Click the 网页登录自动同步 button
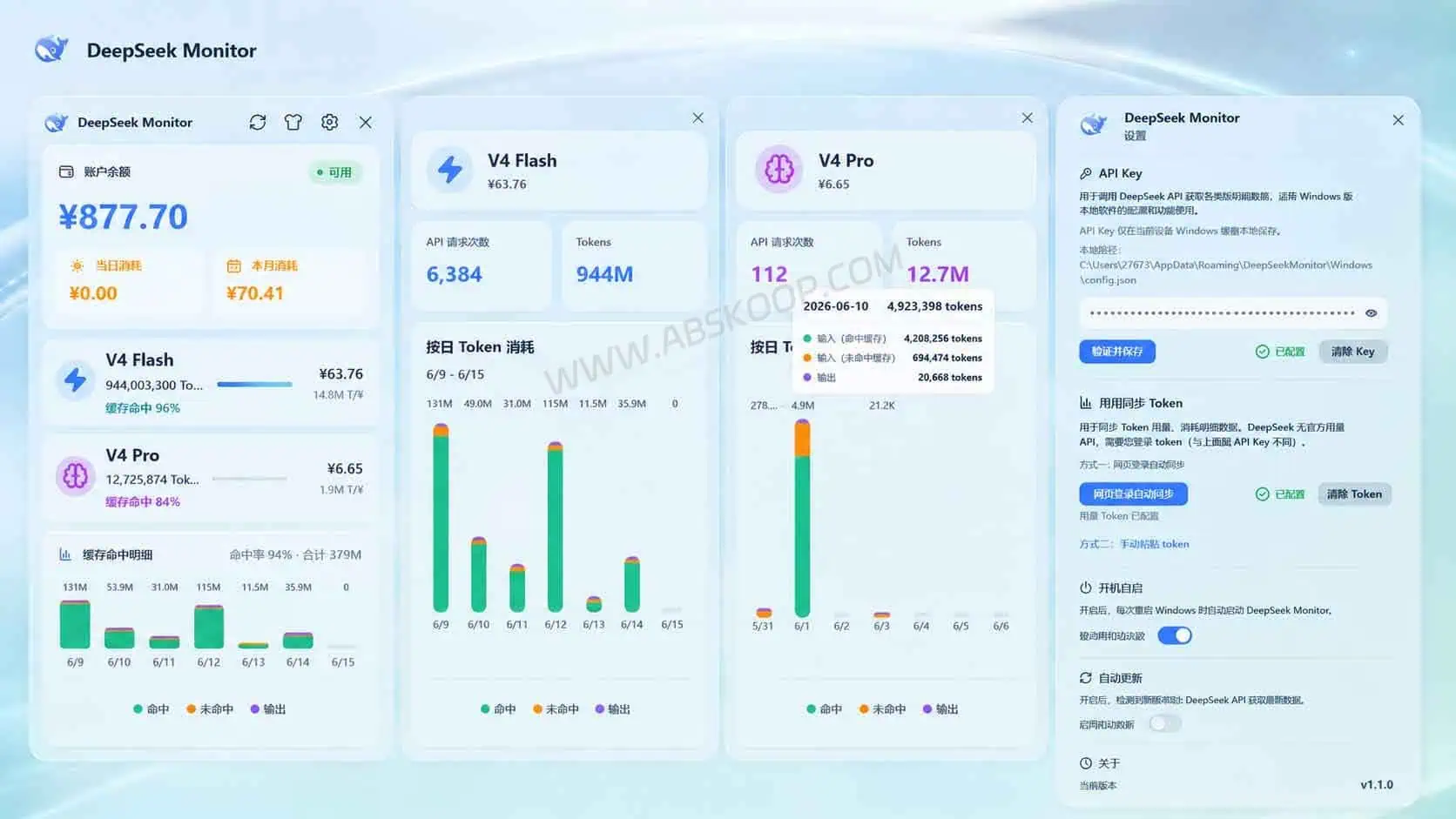This screenshot has width=1456, height=819. (1134, 493)
